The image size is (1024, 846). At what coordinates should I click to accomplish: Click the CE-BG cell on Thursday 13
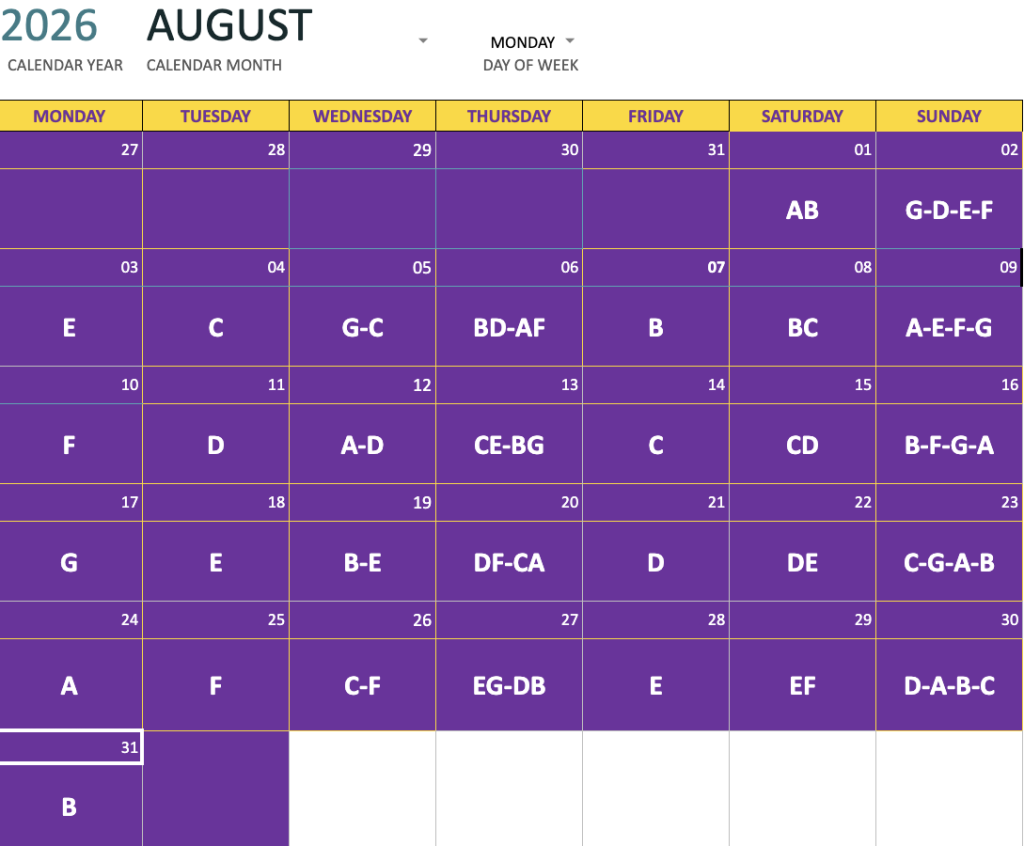509,444
